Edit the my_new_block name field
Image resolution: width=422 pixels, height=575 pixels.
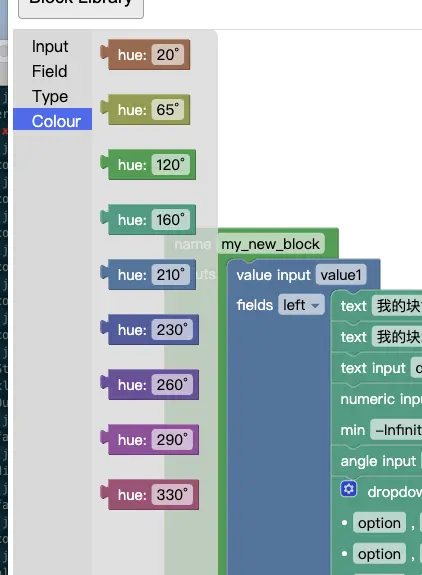[271, 244]
